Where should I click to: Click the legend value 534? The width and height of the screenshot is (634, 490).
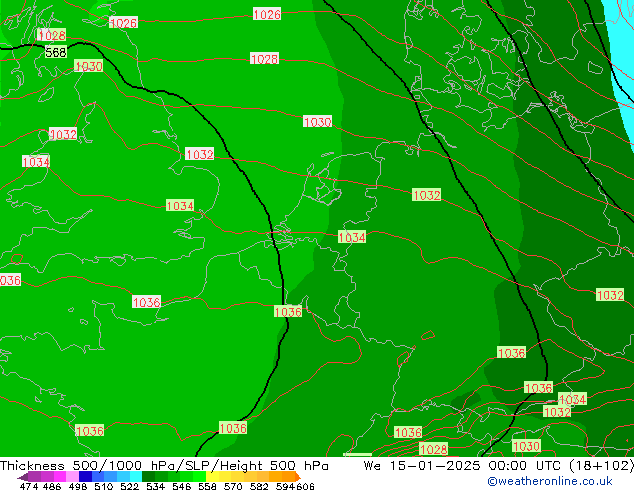pyautogui.click(x=155, y=486)
